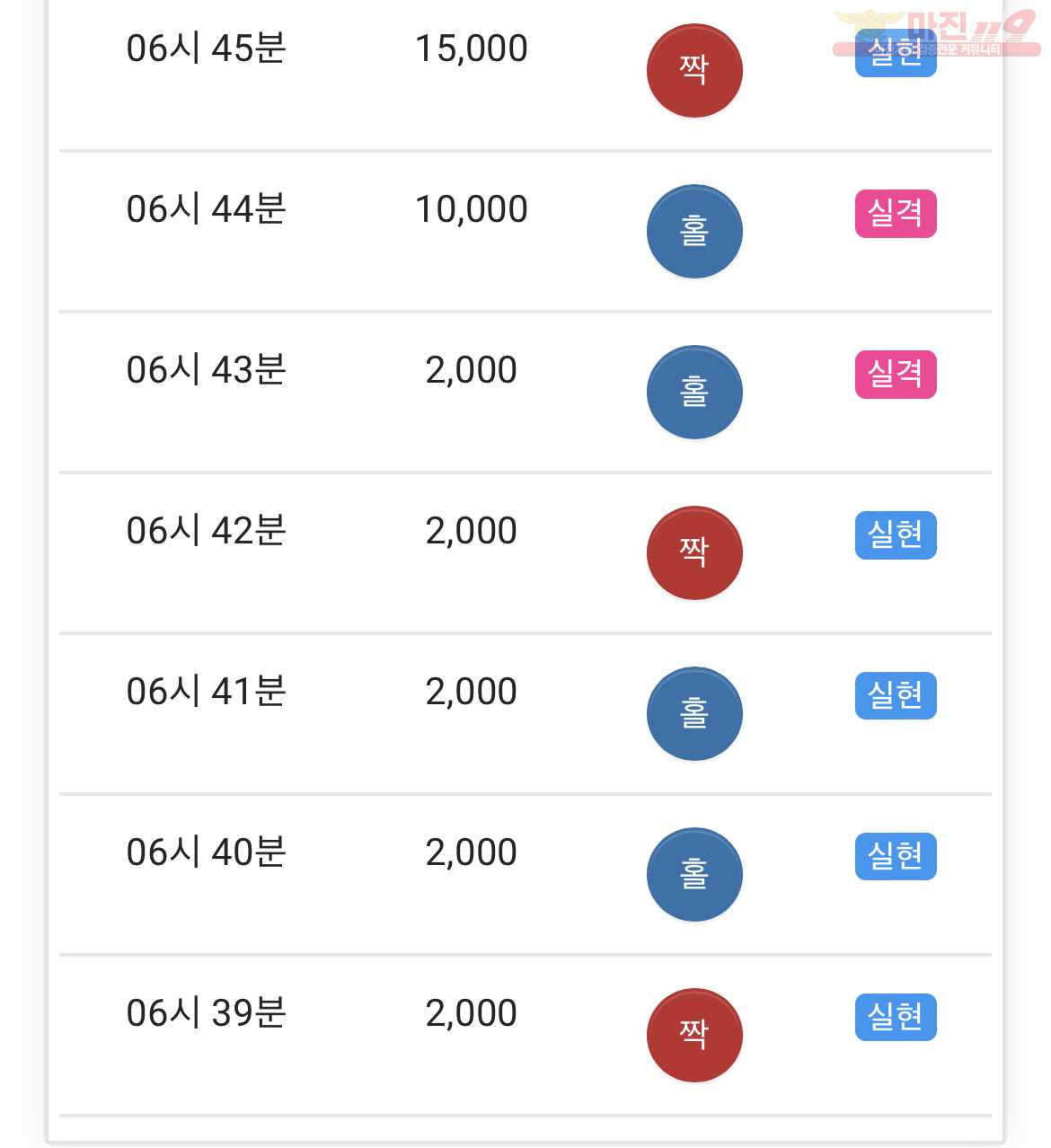Click the red 짝 circle at 06시 39분

point(694,1036)
